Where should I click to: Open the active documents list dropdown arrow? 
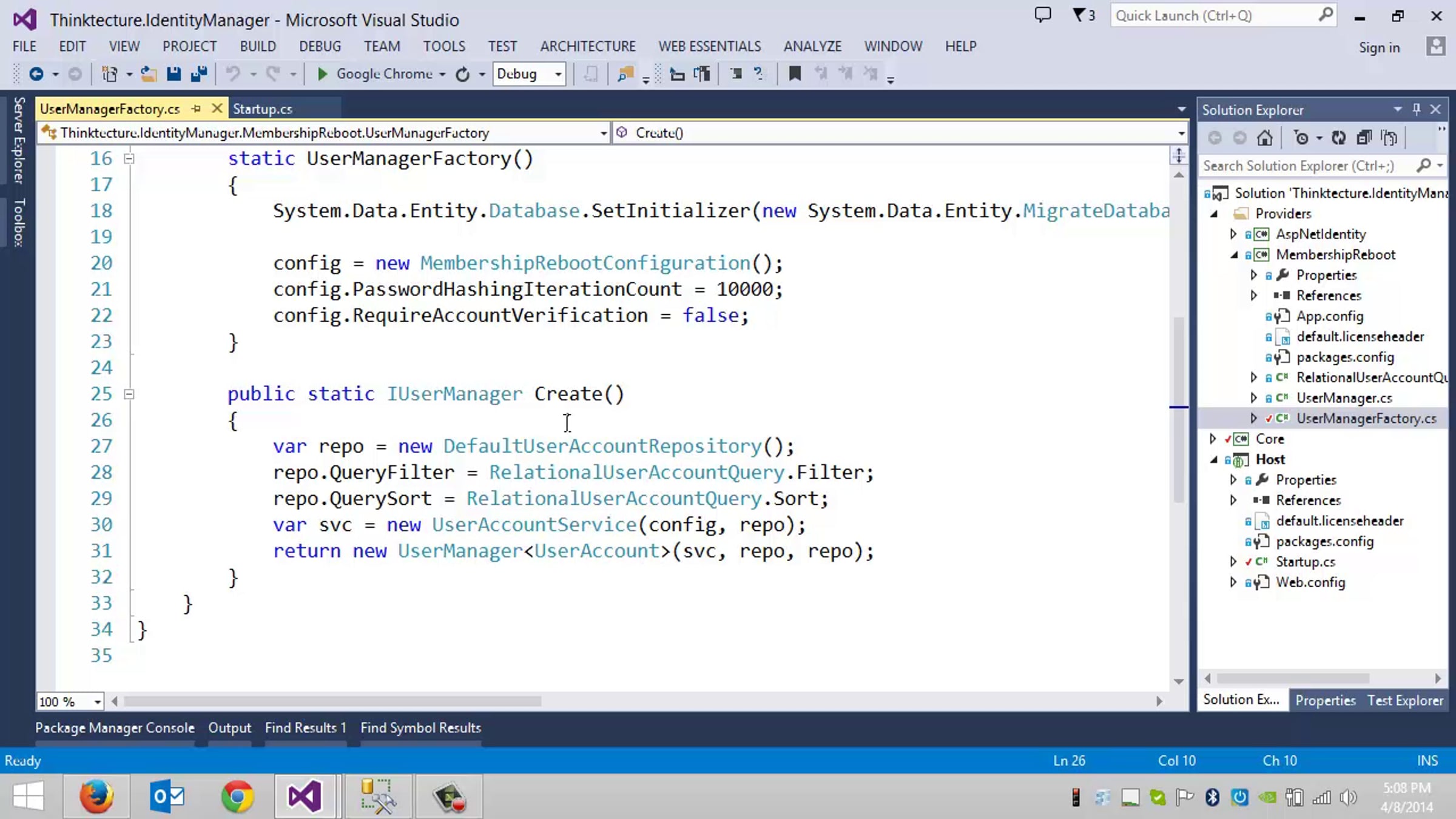(x=1181, y=109)
